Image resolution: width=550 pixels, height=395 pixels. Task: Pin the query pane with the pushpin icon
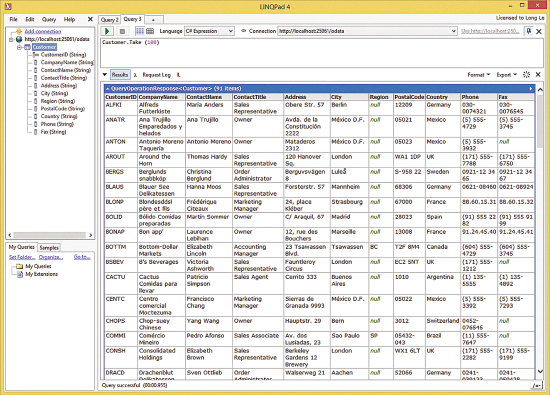coord(529,31)
